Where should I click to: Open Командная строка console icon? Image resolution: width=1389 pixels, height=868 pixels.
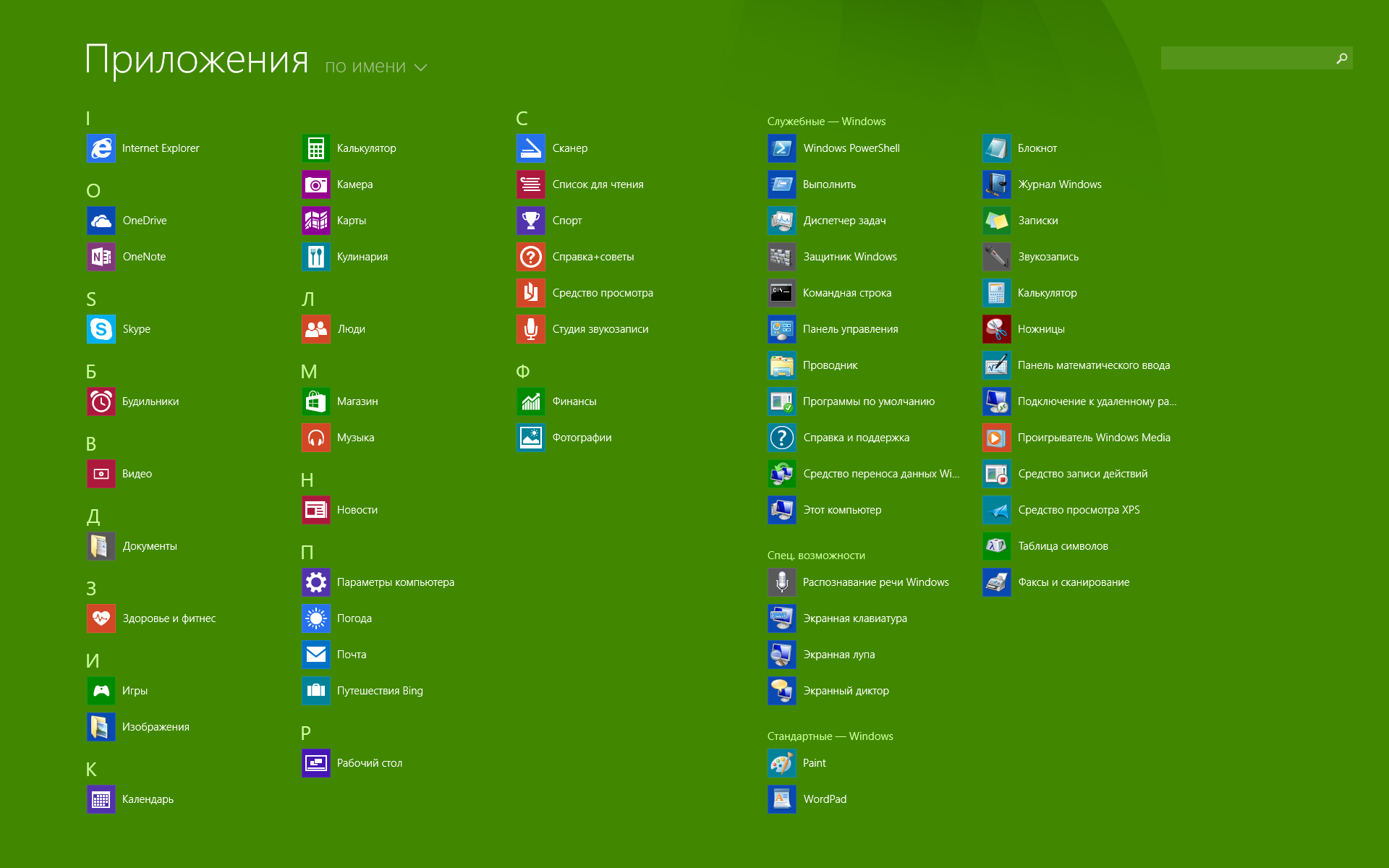pos(782,293)
